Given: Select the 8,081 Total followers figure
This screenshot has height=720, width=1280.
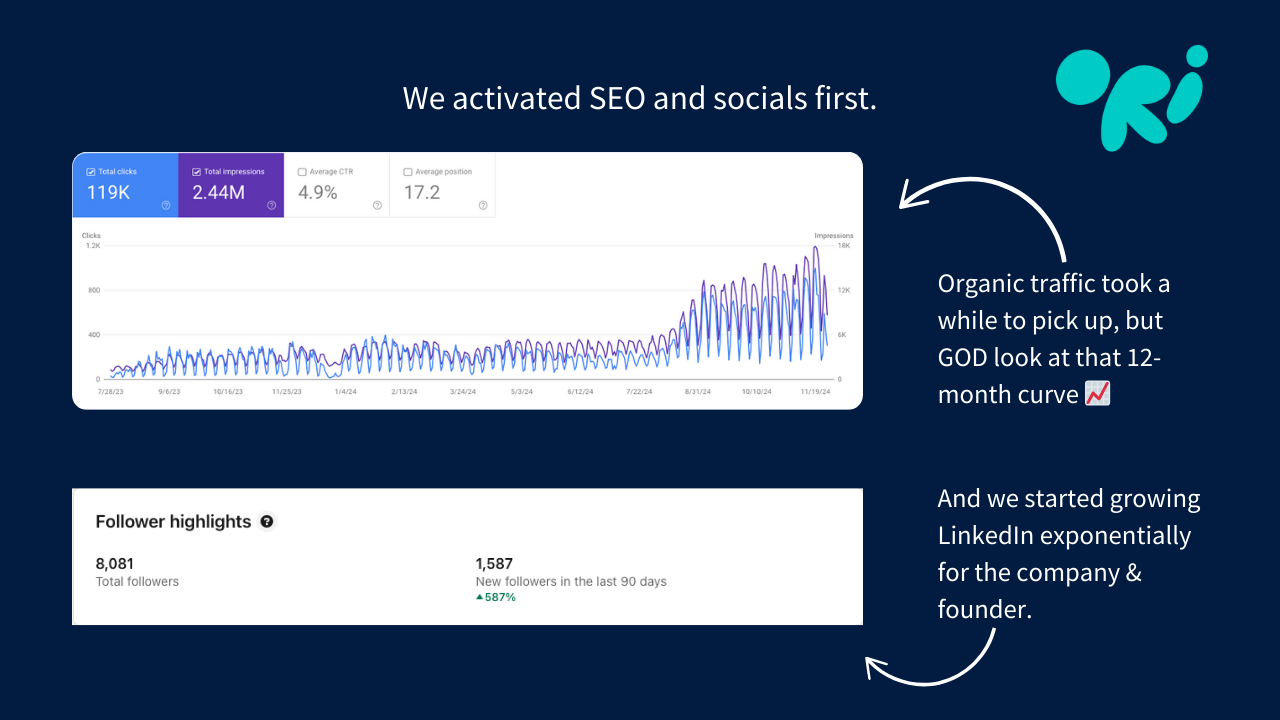Looking at the screenshot, I should click(x=115, y=564).
